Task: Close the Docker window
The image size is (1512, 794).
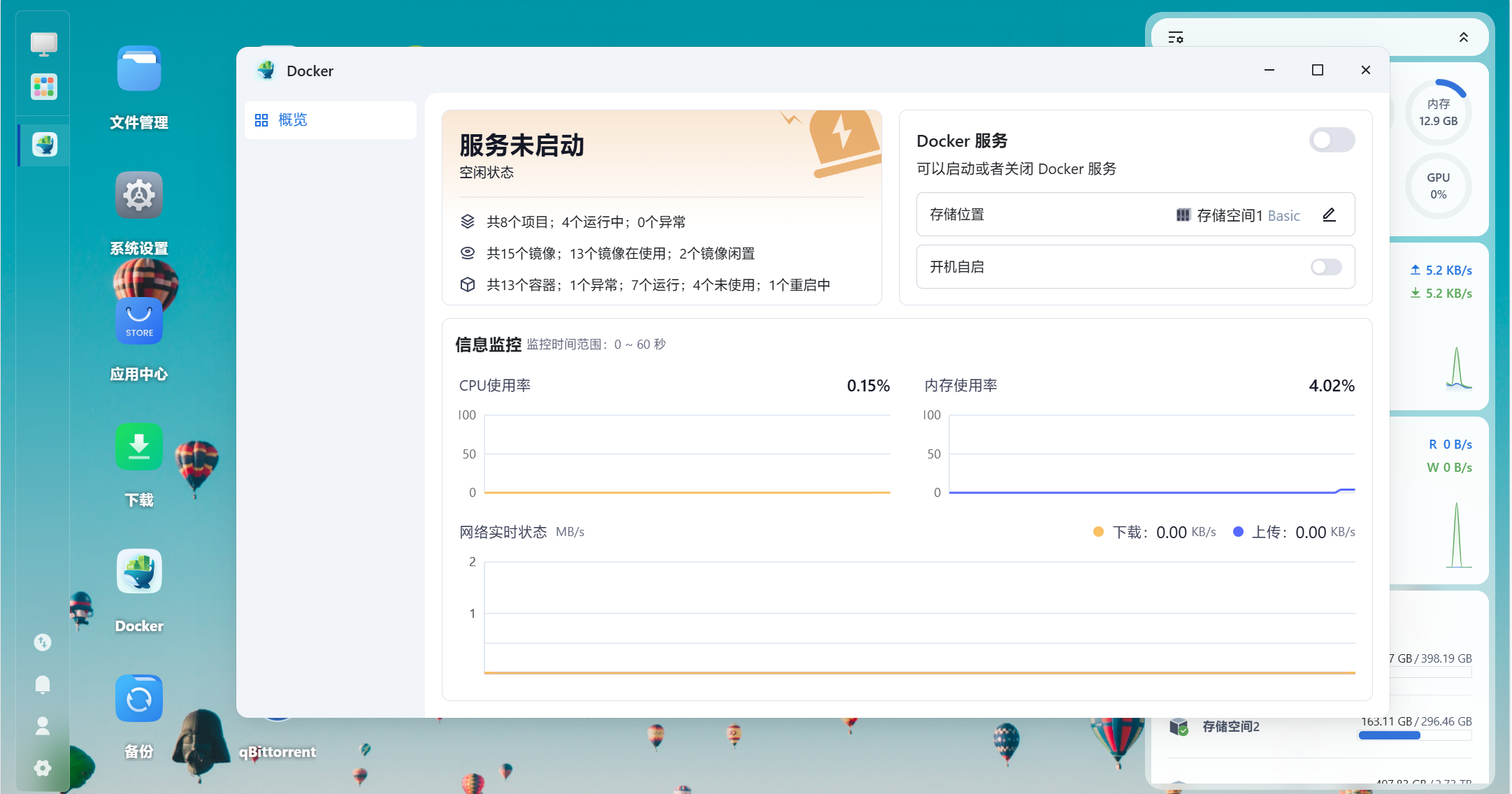Action: [1366, 70]
